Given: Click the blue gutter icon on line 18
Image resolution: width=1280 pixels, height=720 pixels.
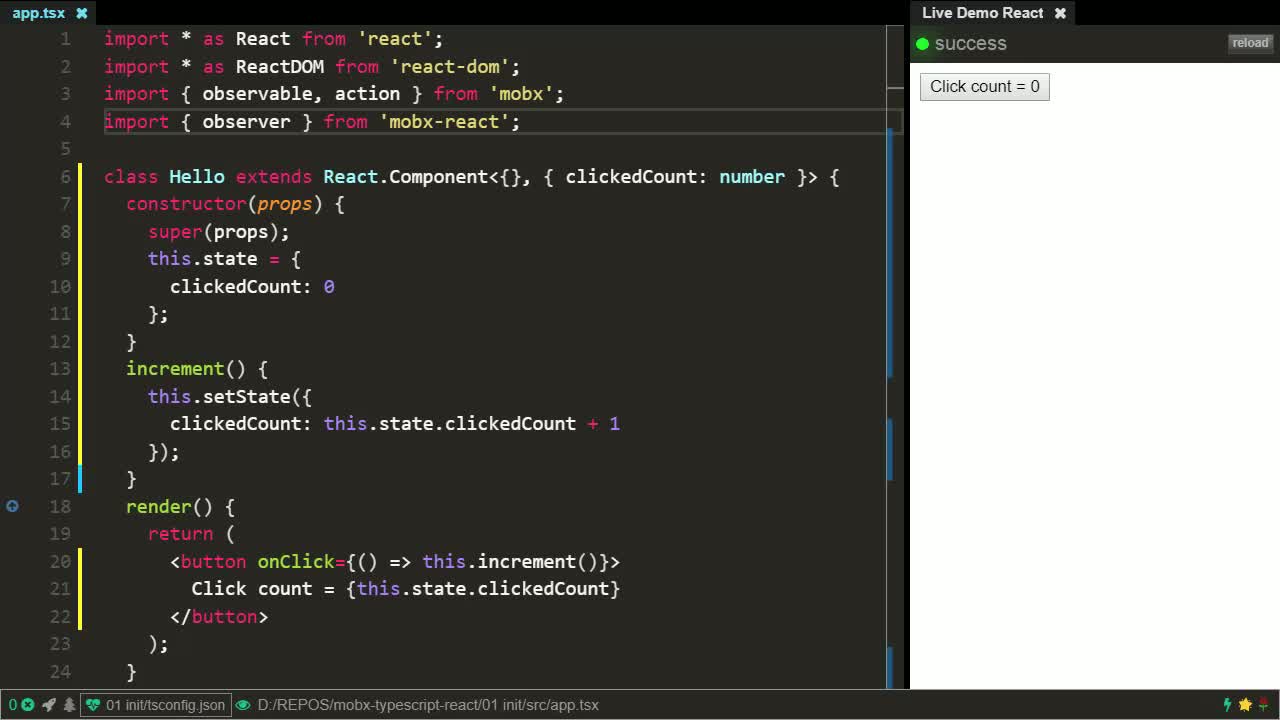Looking at the screenshot, I should click(12, 506).
